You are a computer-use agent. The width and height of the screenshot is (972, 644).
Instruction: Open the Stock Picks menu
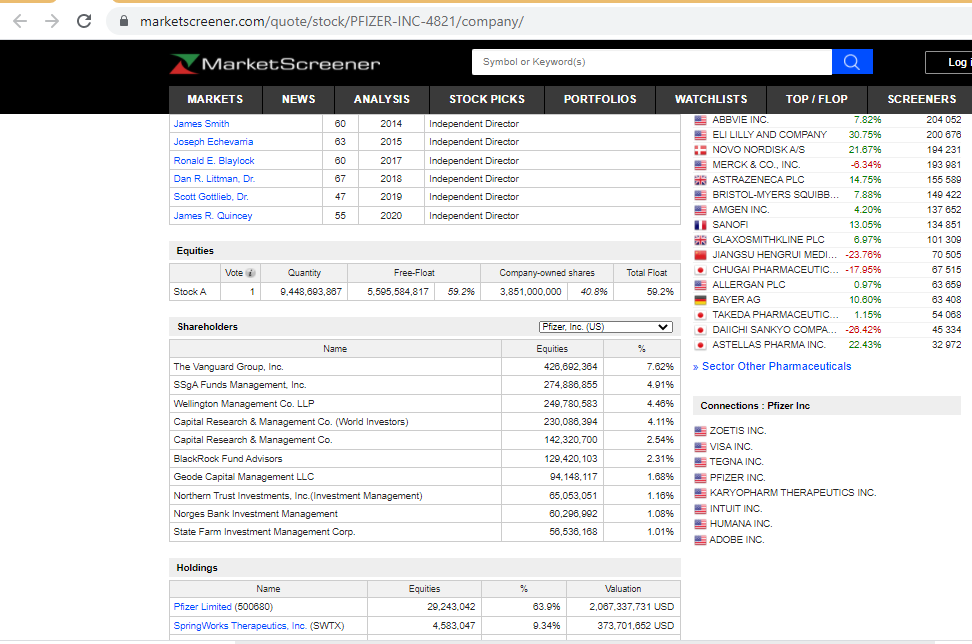[x=487, y=99]
